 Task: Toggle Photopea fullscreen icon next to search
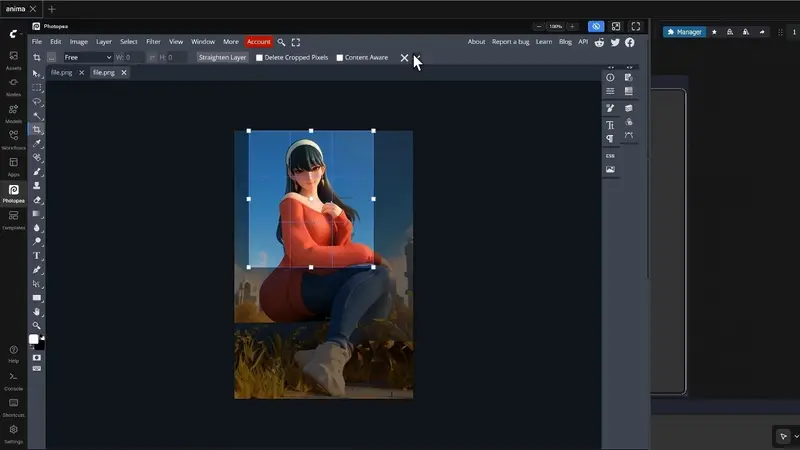296,42
